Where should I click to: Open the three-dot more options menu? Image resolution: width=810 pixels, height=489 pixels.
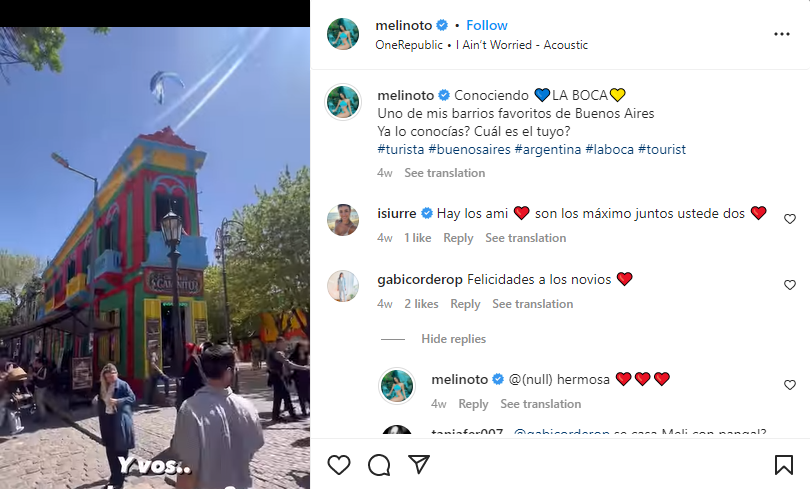coord(782,34)
